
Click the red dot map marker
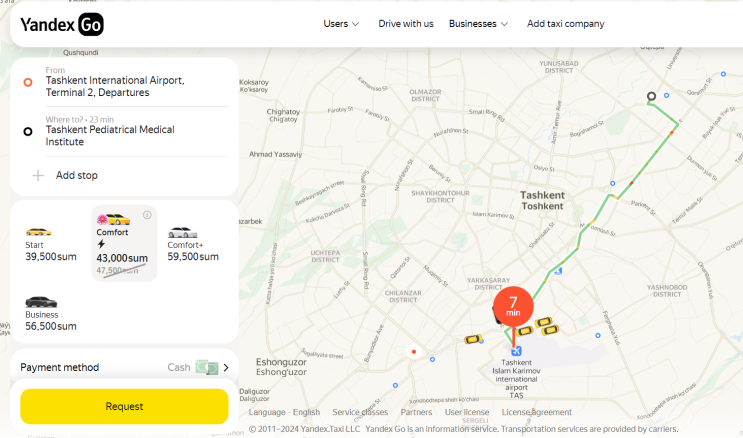coord(414,352)
